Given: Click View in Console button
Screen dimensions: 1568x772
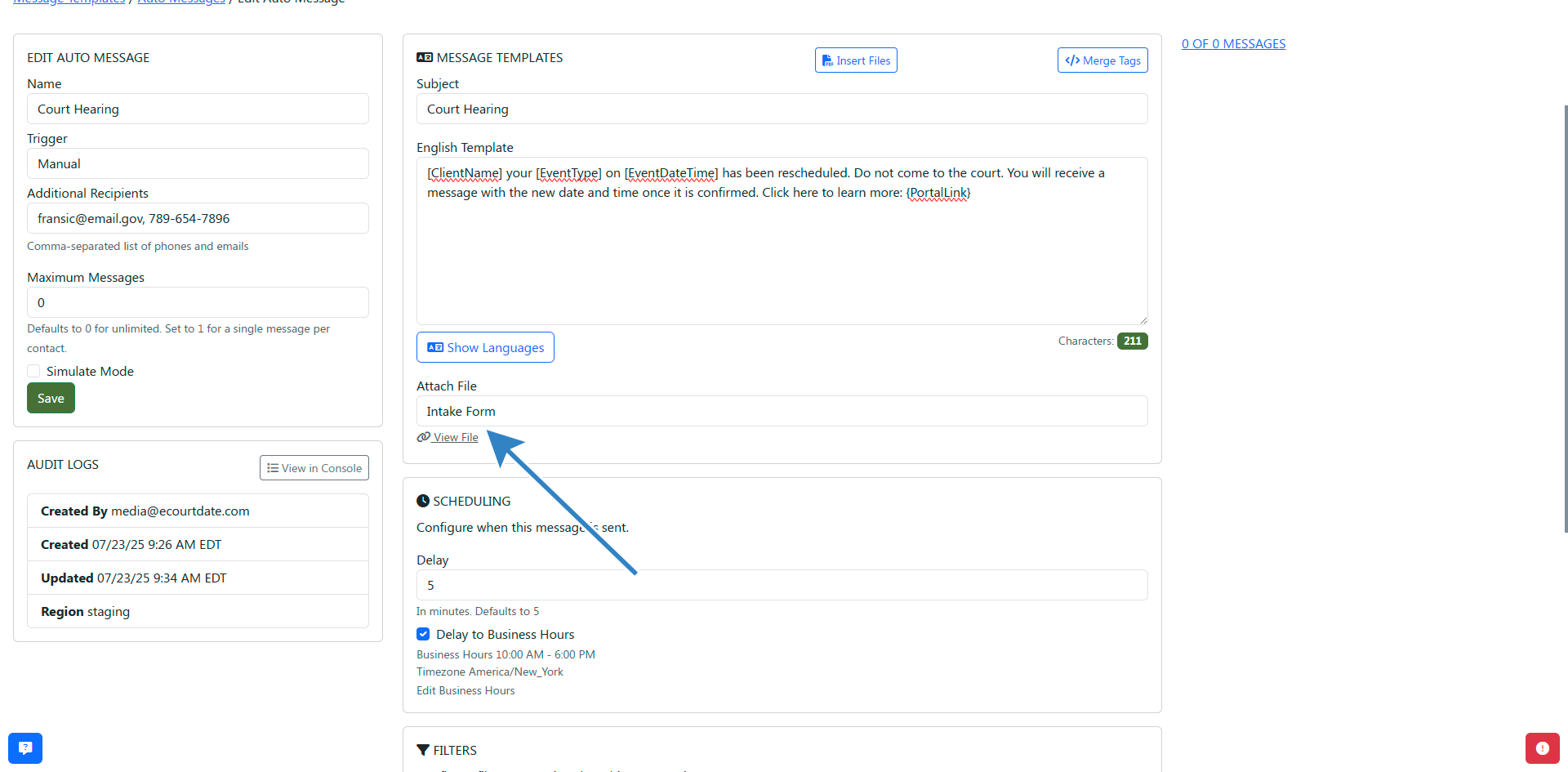Looking at the screenshot, I should 314,468.
